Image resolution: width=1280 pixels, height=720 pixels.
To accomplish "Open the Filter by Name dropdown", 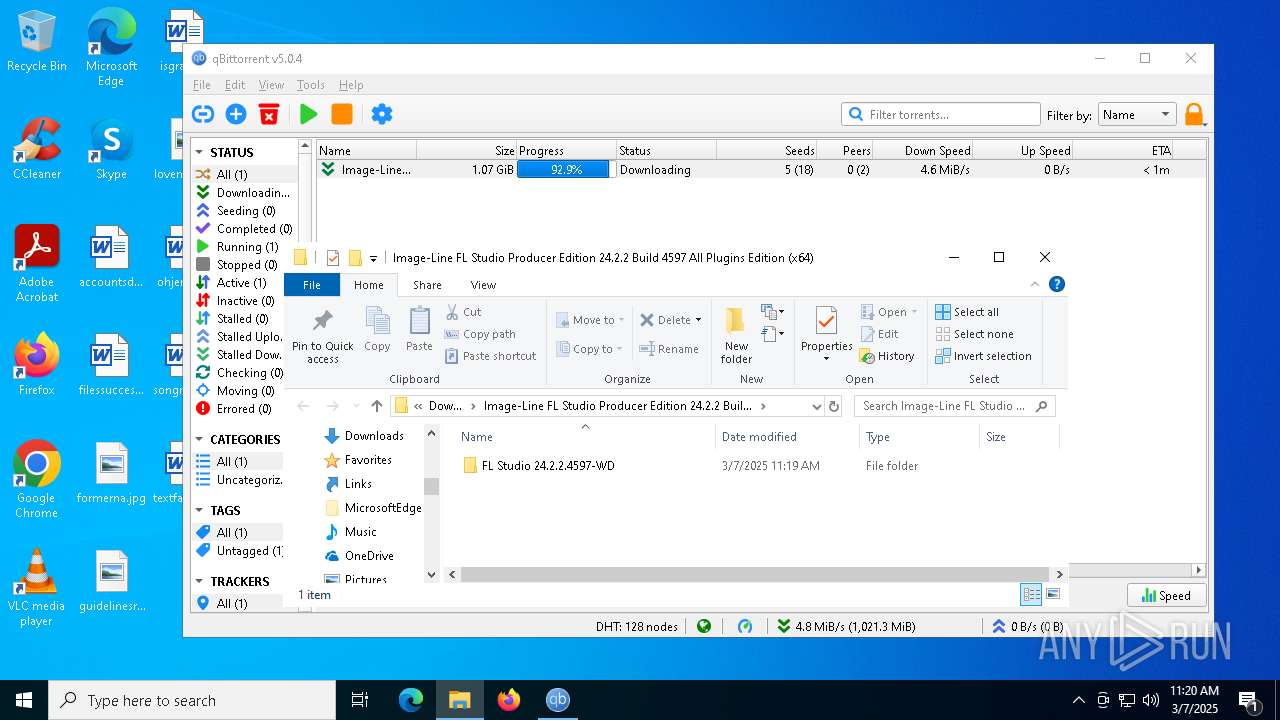I will pos(1136,115).
